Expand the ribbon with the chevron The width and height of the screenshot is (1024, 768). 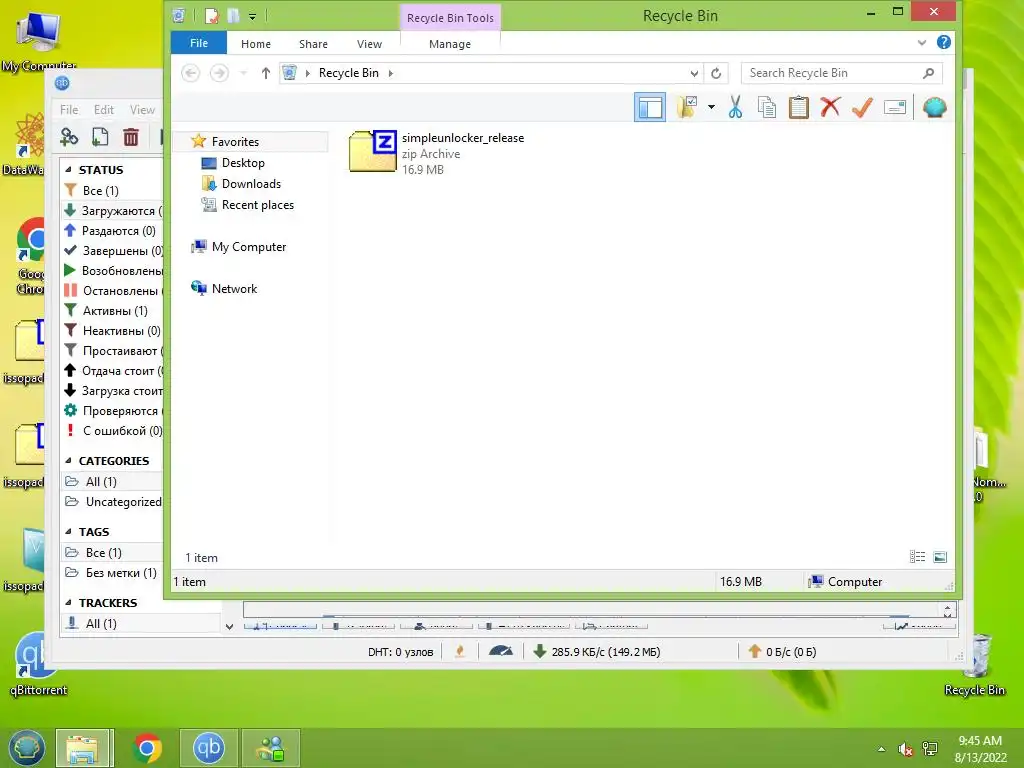921,42
